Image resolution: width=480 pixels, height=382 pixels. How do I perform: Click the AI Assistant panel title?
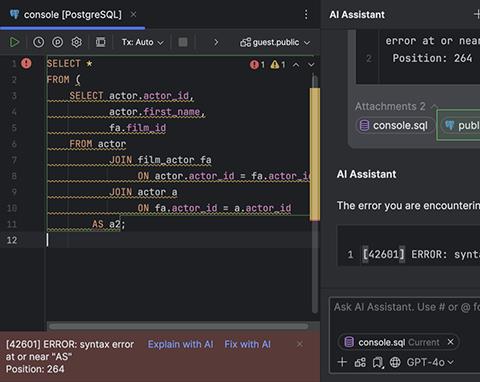tap(357, 15)
